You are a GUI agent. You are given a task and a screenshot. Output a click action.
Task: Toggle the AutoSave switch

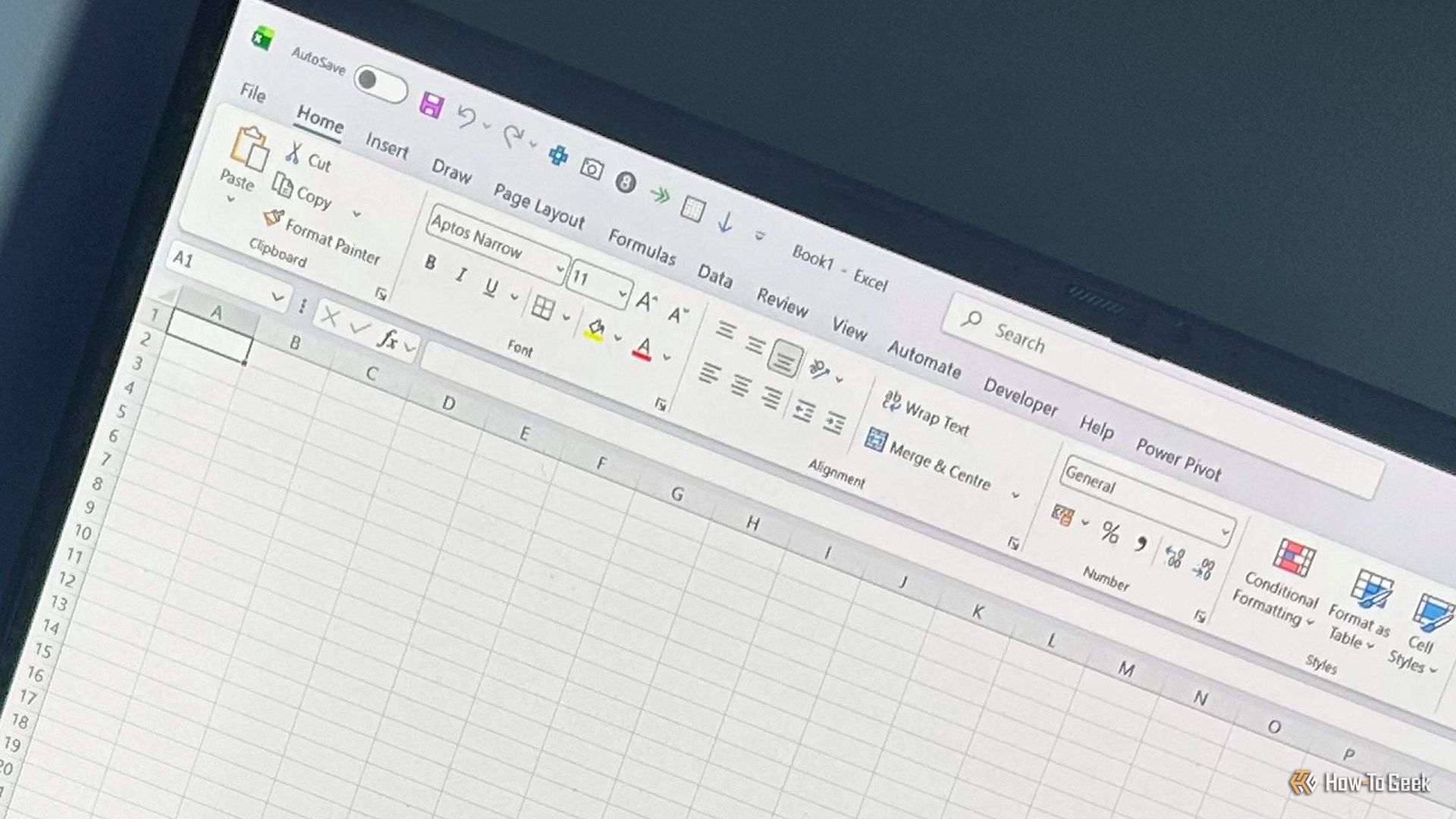[x=381, y=84]
